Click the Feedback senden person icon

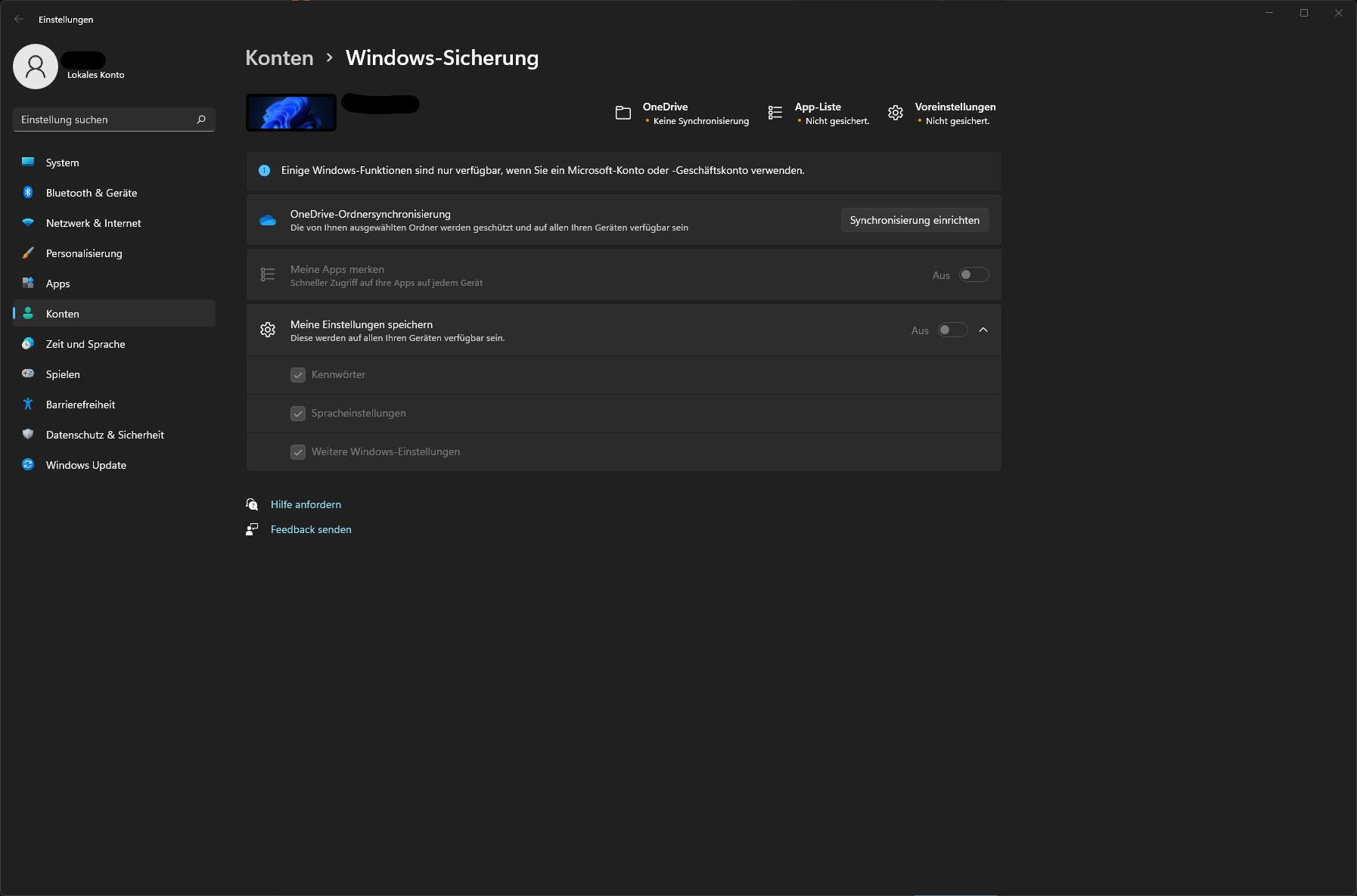coord(253,529)
